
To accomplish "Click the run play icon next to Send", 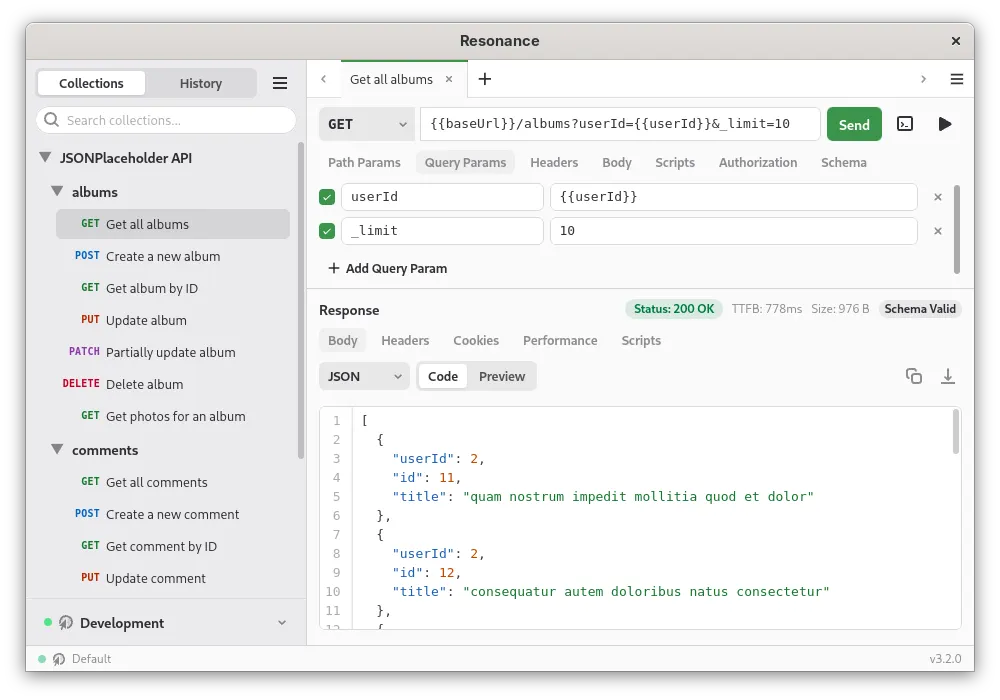I will (x=945, y=124).
